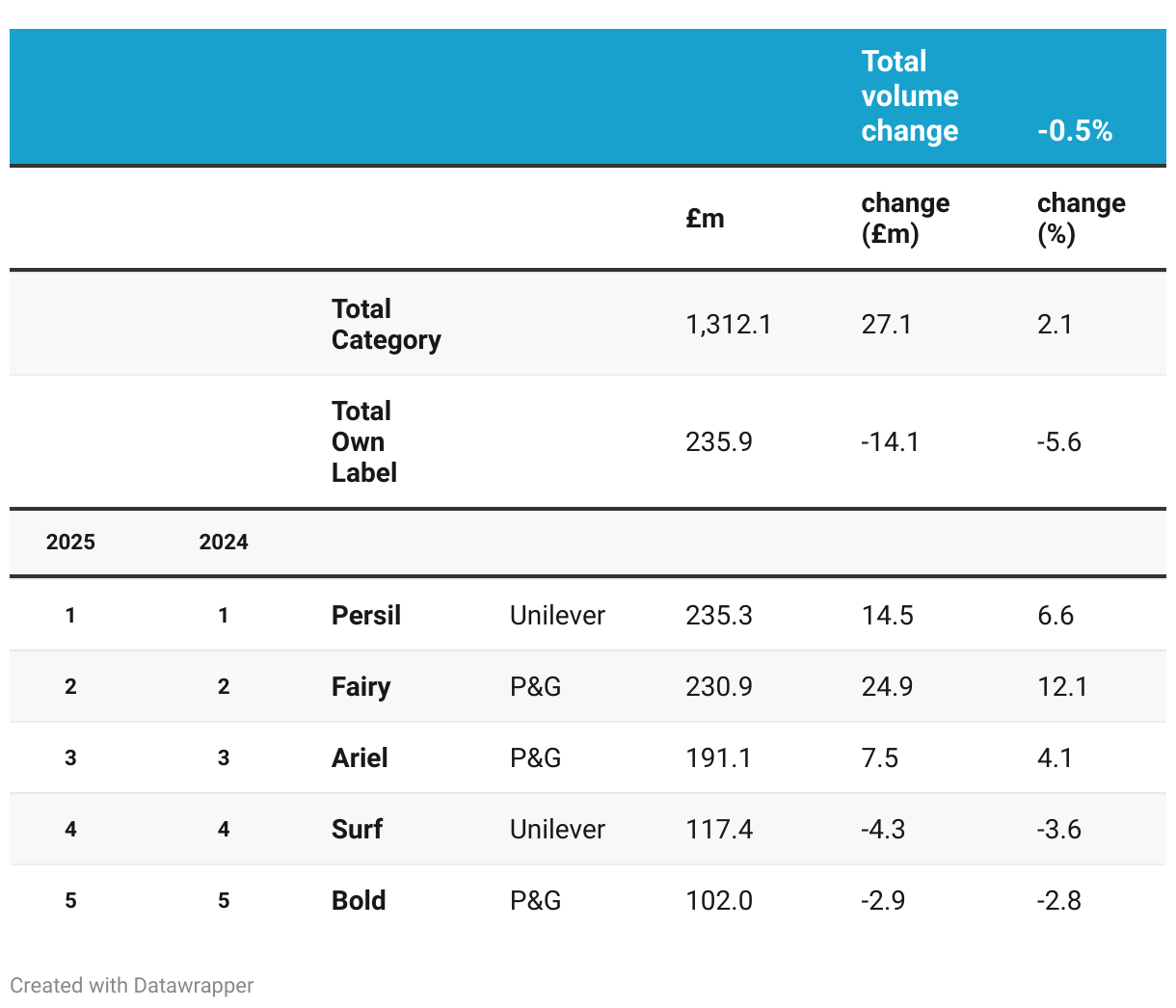Select the Bold brand name
Image resolution: width=1176 pixels, height=1008 pixels.
(359, 901)
